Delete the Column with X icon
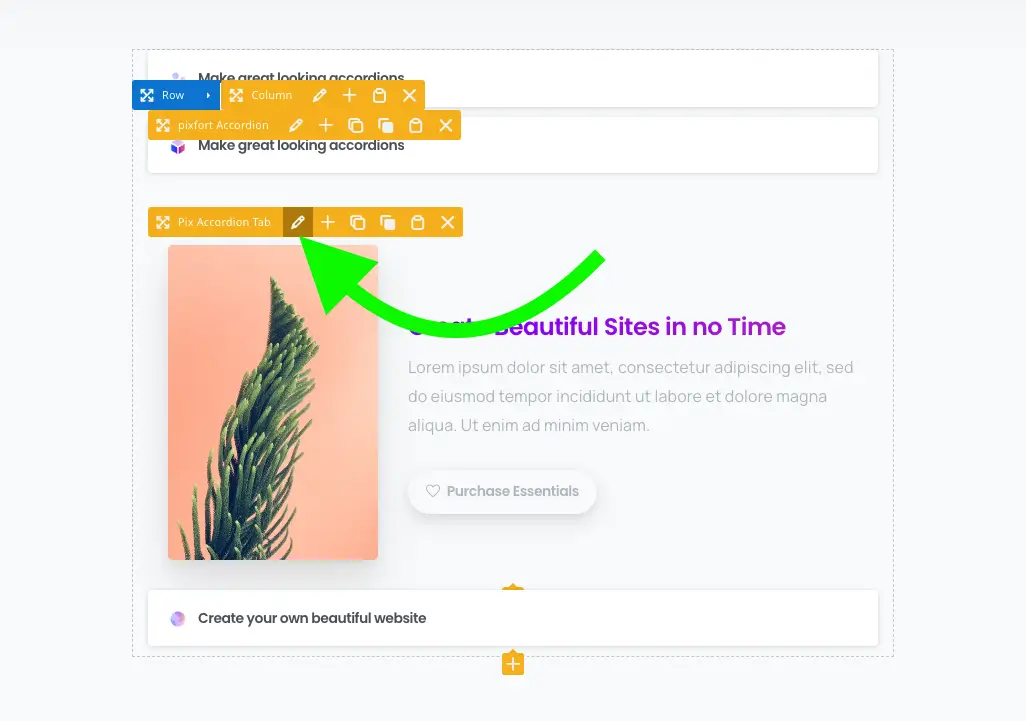The width and height of the screenshot is (1026, 721). (410, 96)
